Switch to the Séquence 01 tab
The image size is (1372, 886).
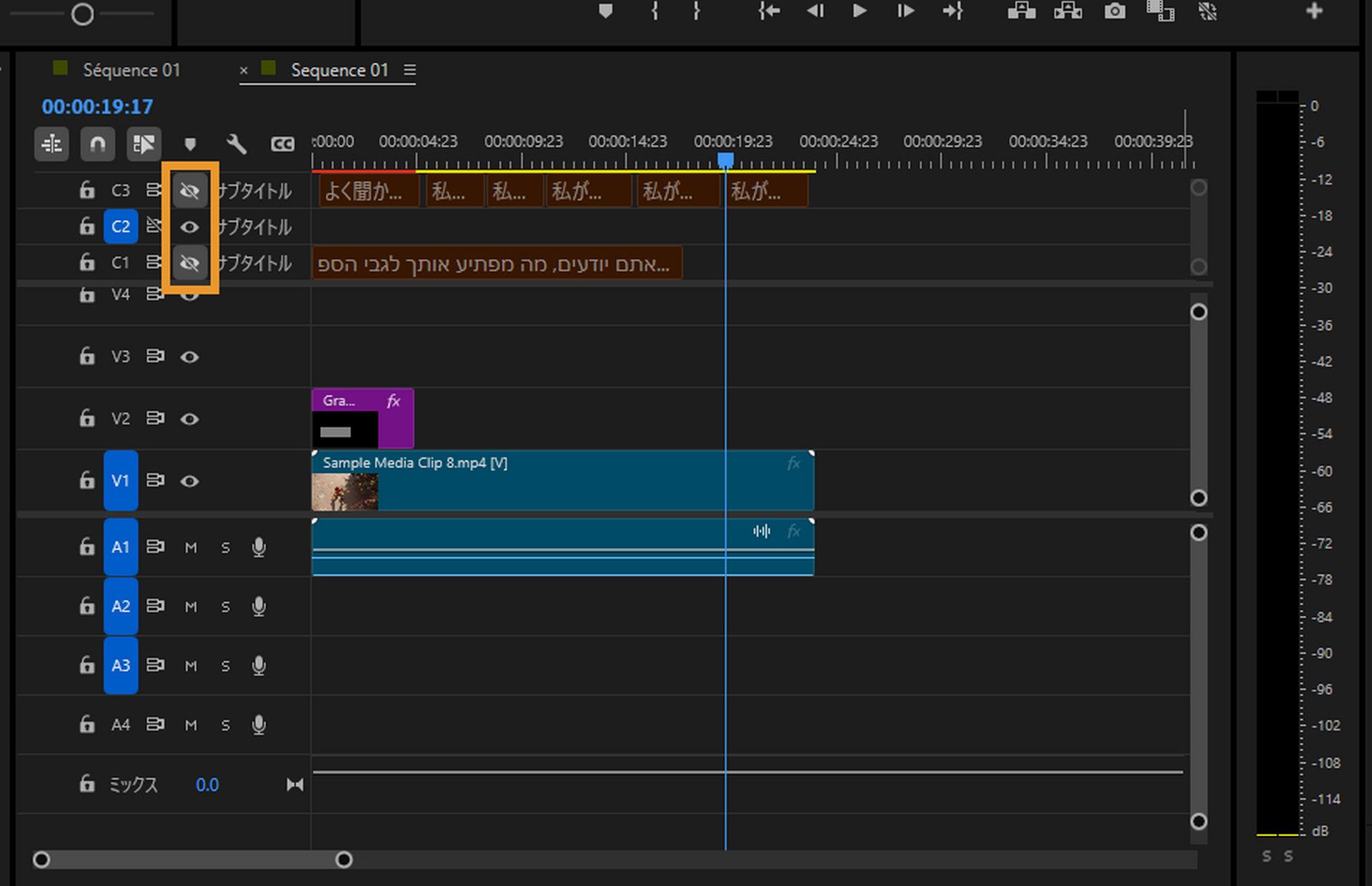[131, 70]
